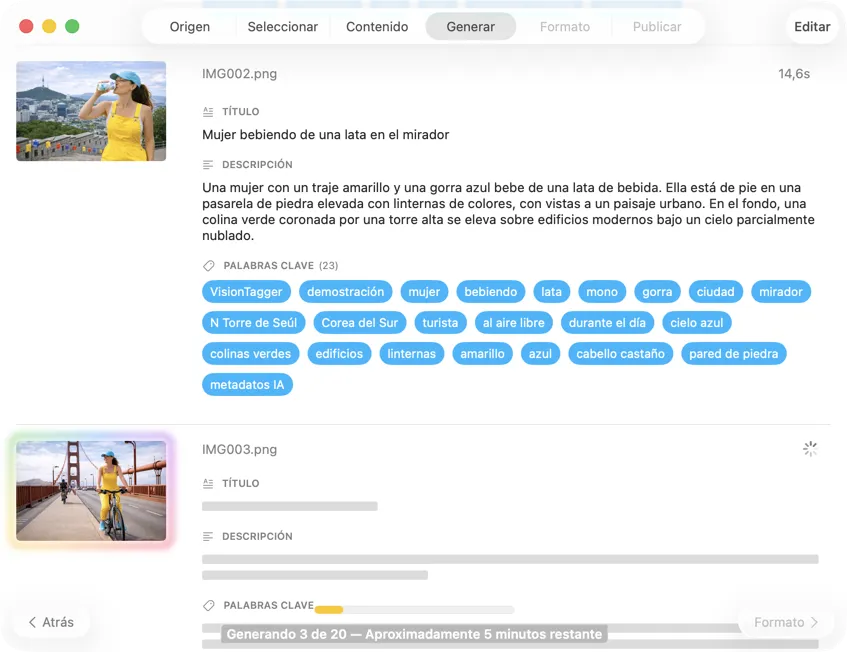Open the Seleccionar tab
The image size is (847, 652).
pos(282,27)
